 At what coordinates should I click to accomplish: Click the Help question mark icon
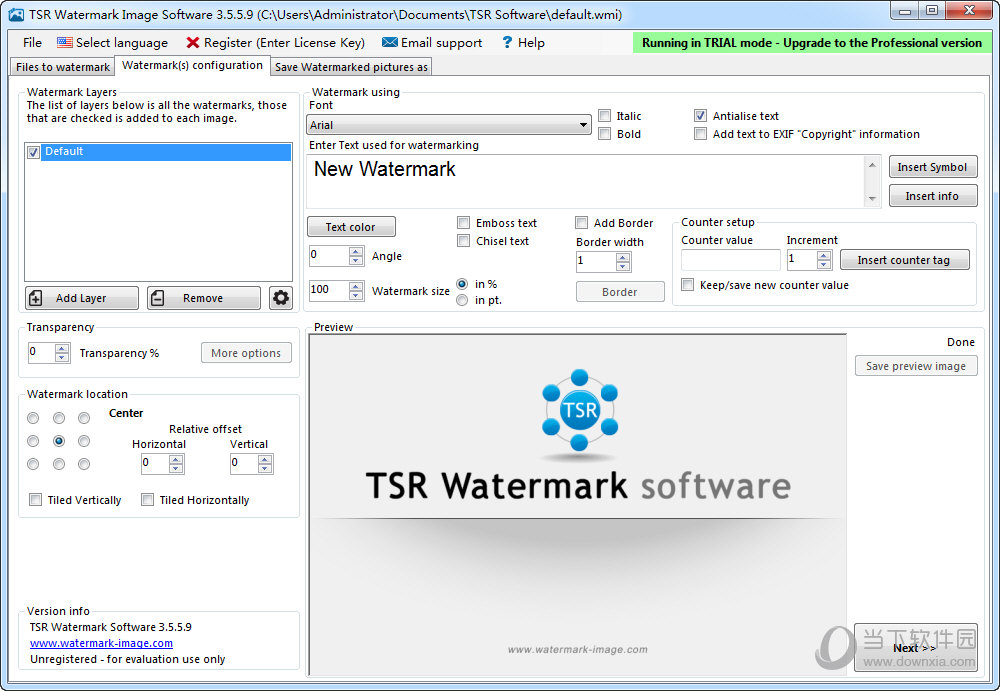tap(508, 43)
